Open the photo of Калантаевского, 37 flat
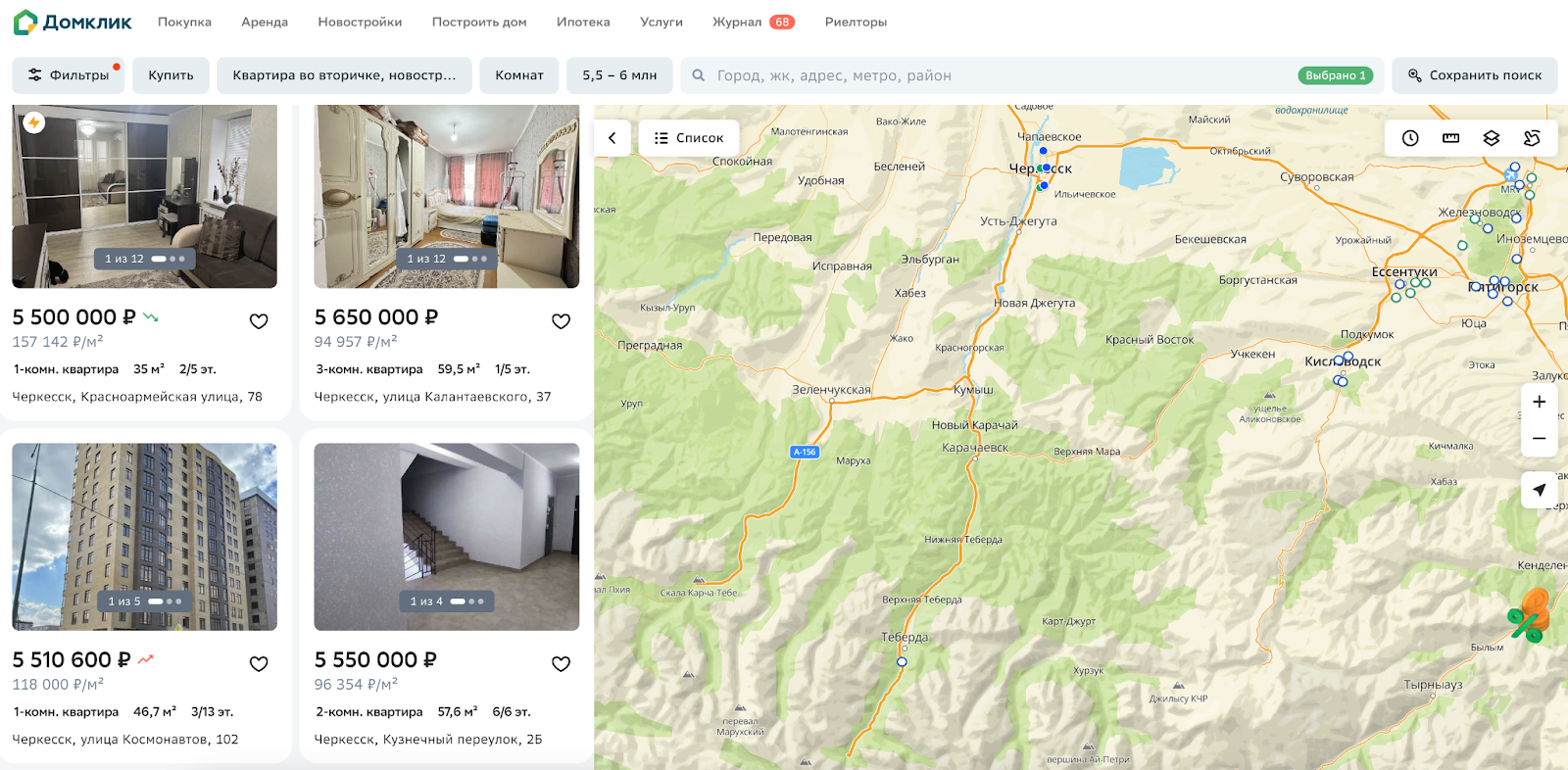This screenshot has width=1568, height=770. click(x=446, y=196)
